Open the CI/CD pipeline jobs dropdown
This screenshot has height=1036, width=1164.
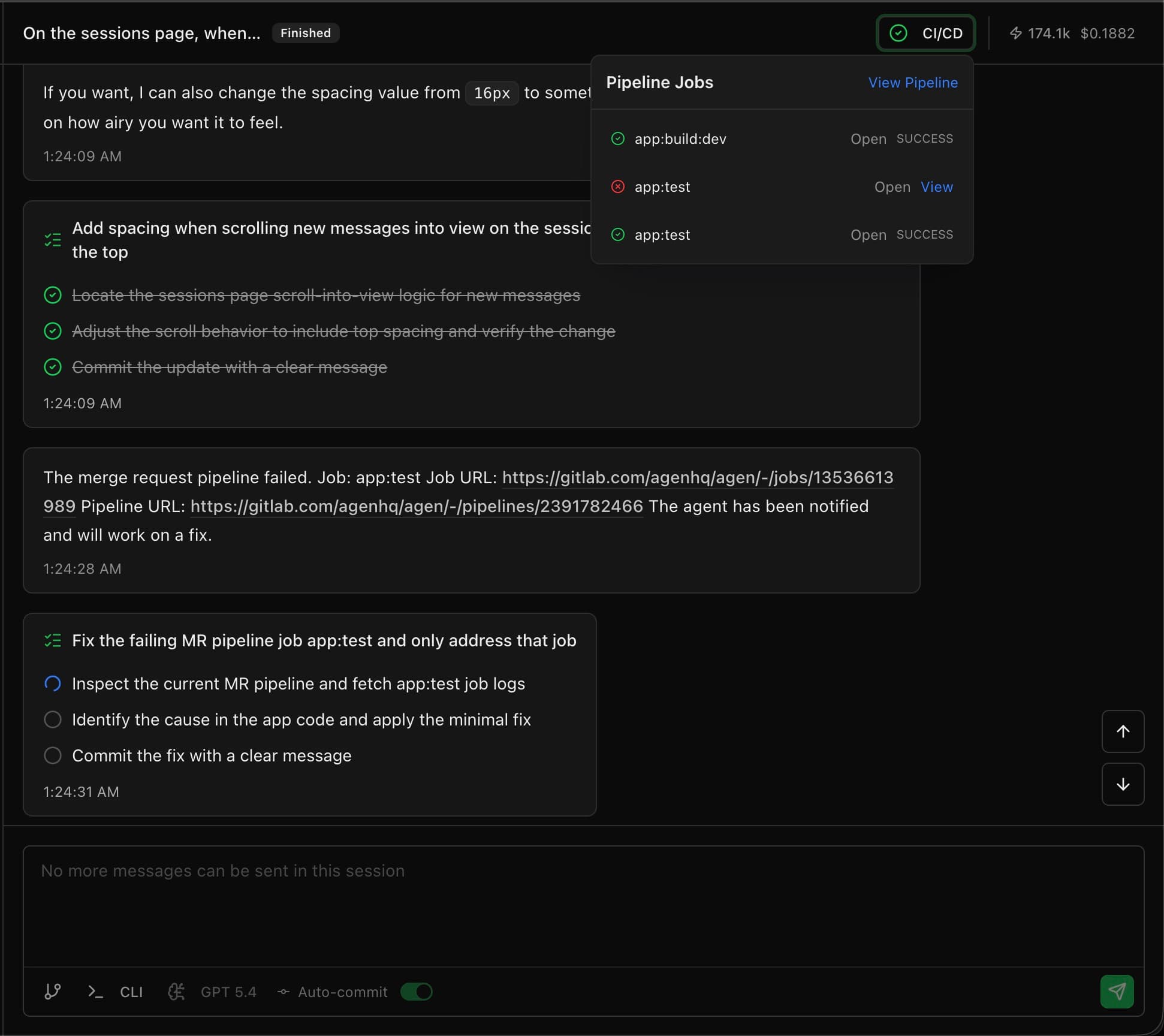point(925,33)
